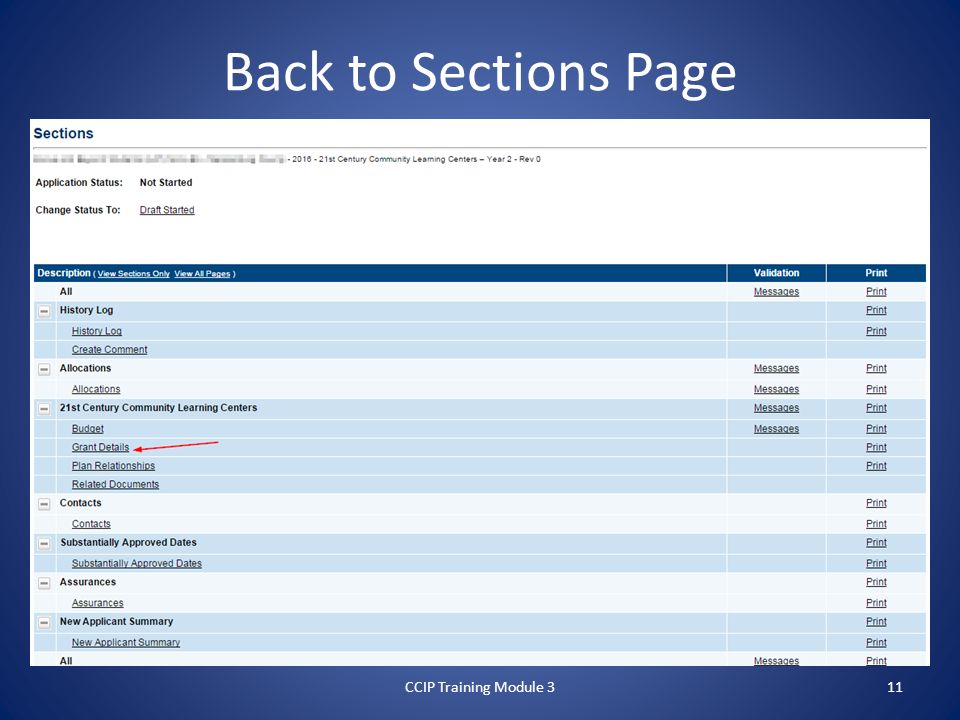Screen dimensions: 960x720
Task: Click 'Back to Sections Page' slide title
Action: coord(480,73)
